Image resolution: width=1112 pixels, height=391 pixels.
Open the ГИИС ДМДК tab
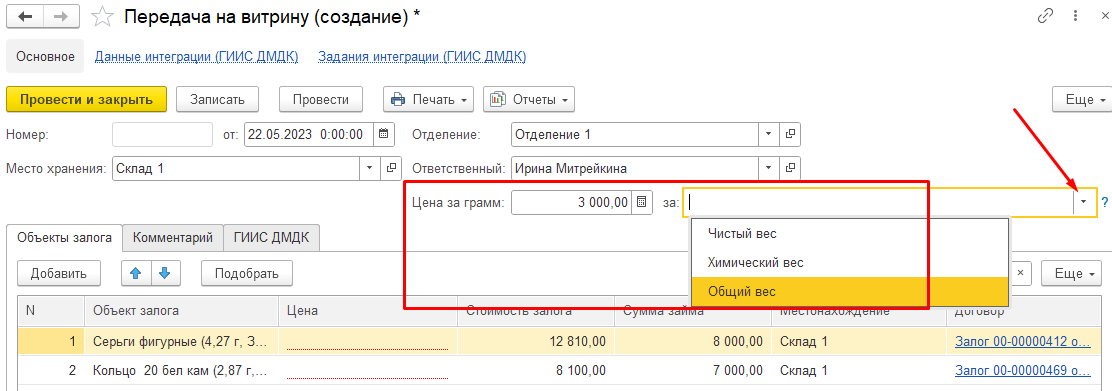point(272,238)
